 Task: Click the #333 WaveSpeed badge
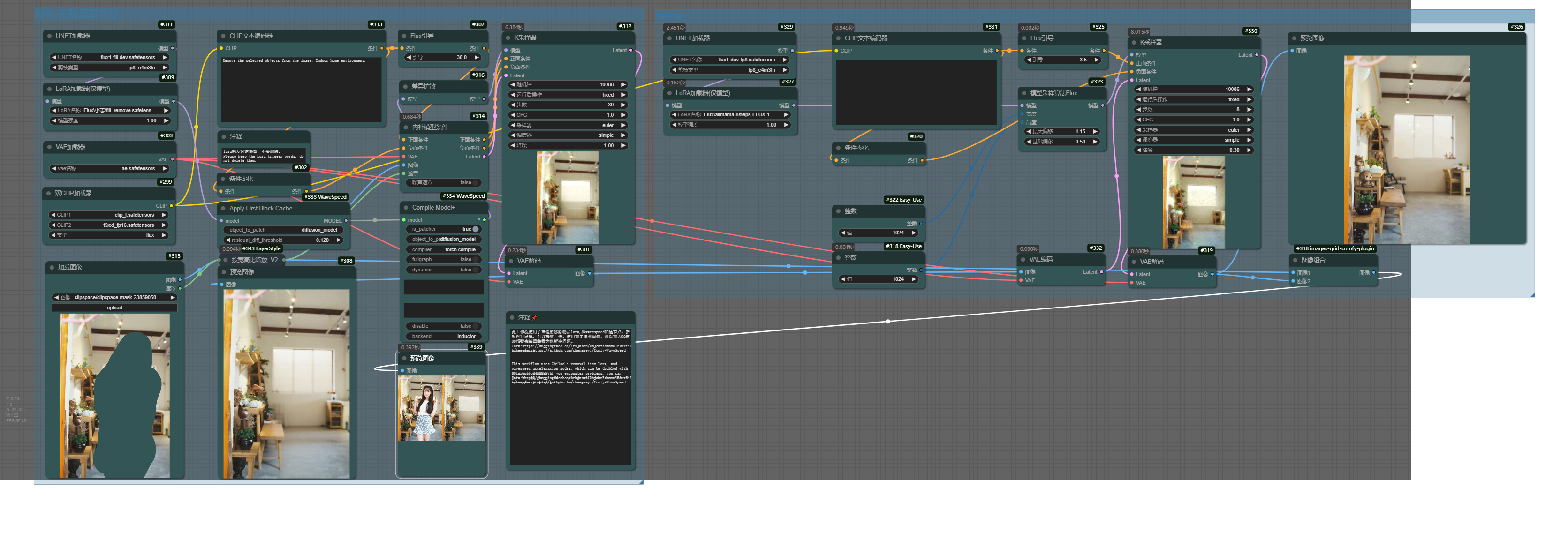tap(325, 197)
